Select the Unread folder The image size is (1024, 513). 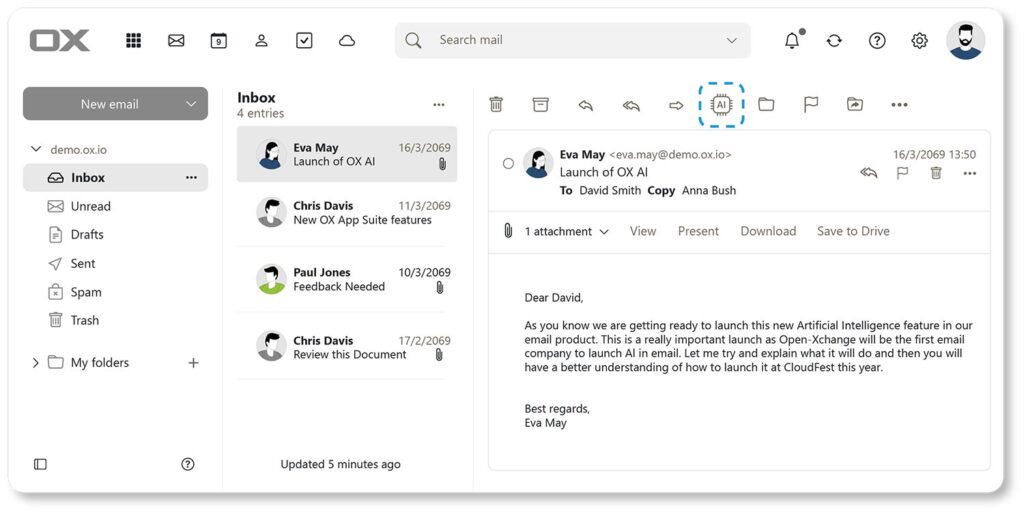pos(90,206)
